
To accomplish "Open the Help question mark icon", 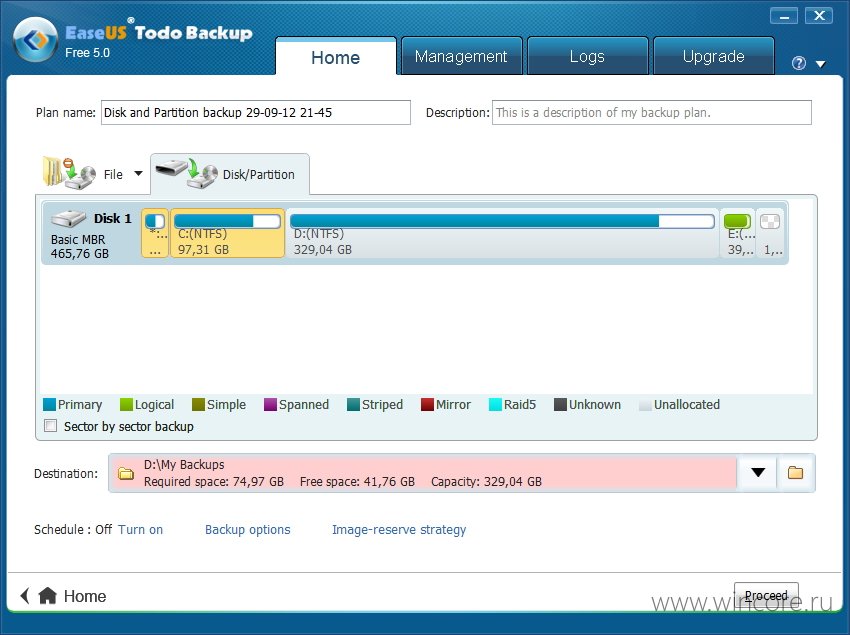I will pos(799,63).
